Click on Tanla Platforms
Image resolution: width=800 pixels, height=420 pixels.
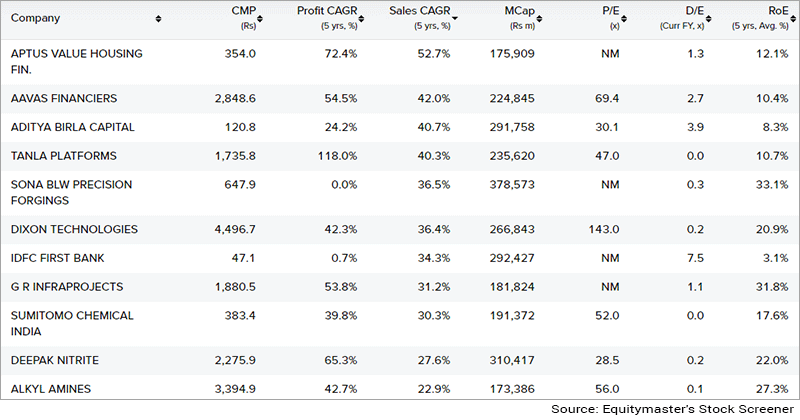(x=63, y=156)
